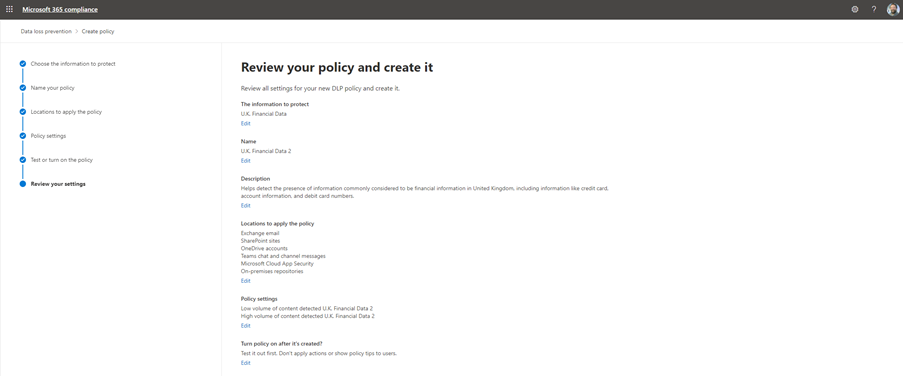903x376 pixels.
Task: Click the SharePoint sites location entry
Action: (260, 241)
